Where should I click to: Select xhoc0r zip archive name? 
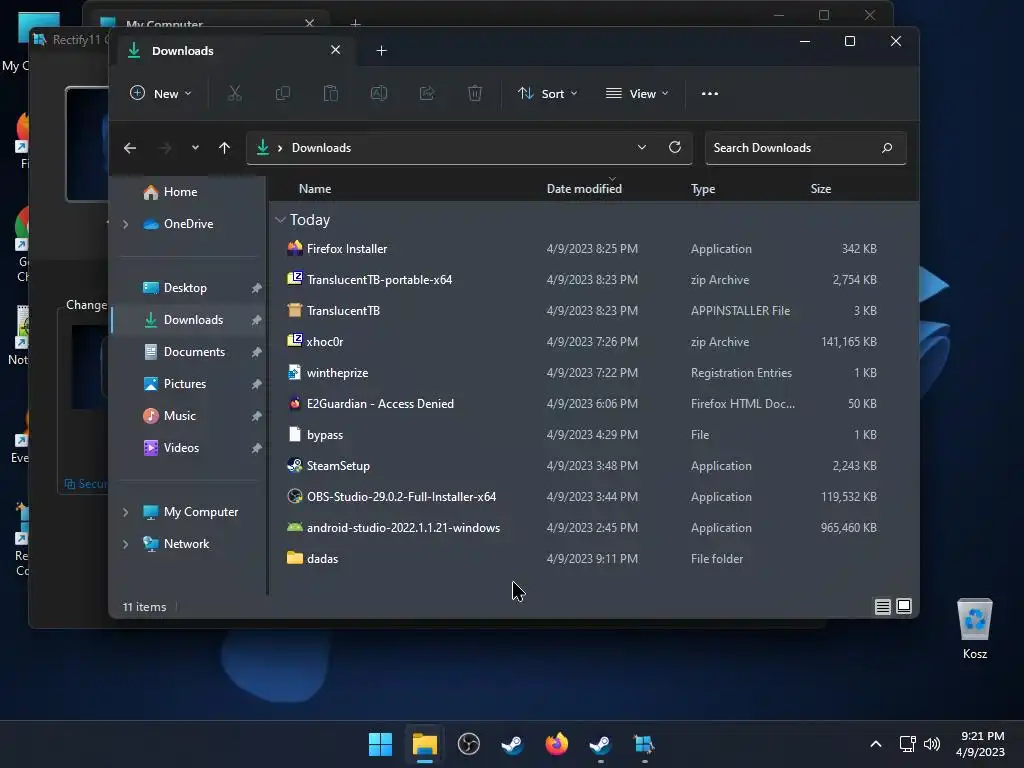click(x=325, y=342)
